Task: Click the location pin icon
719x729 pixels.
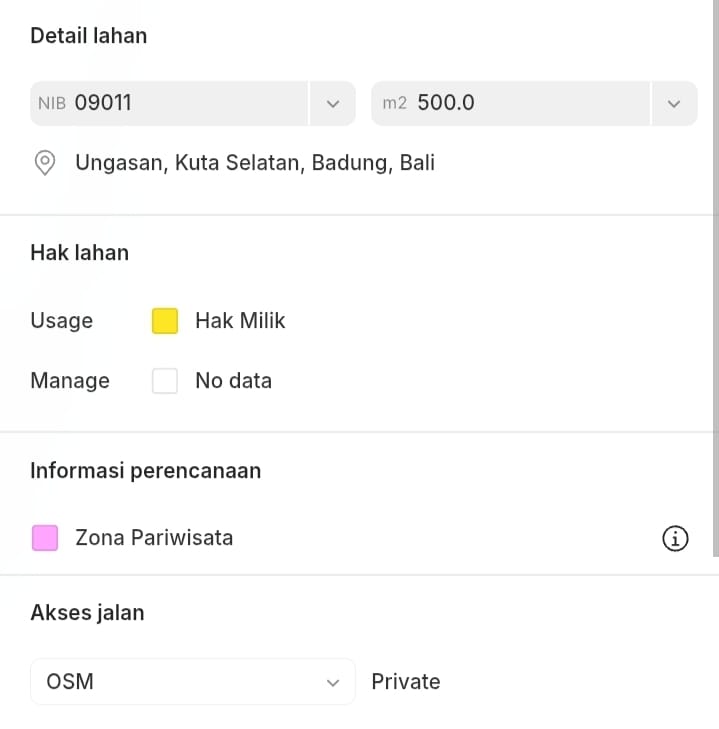Action: point(45,163)
